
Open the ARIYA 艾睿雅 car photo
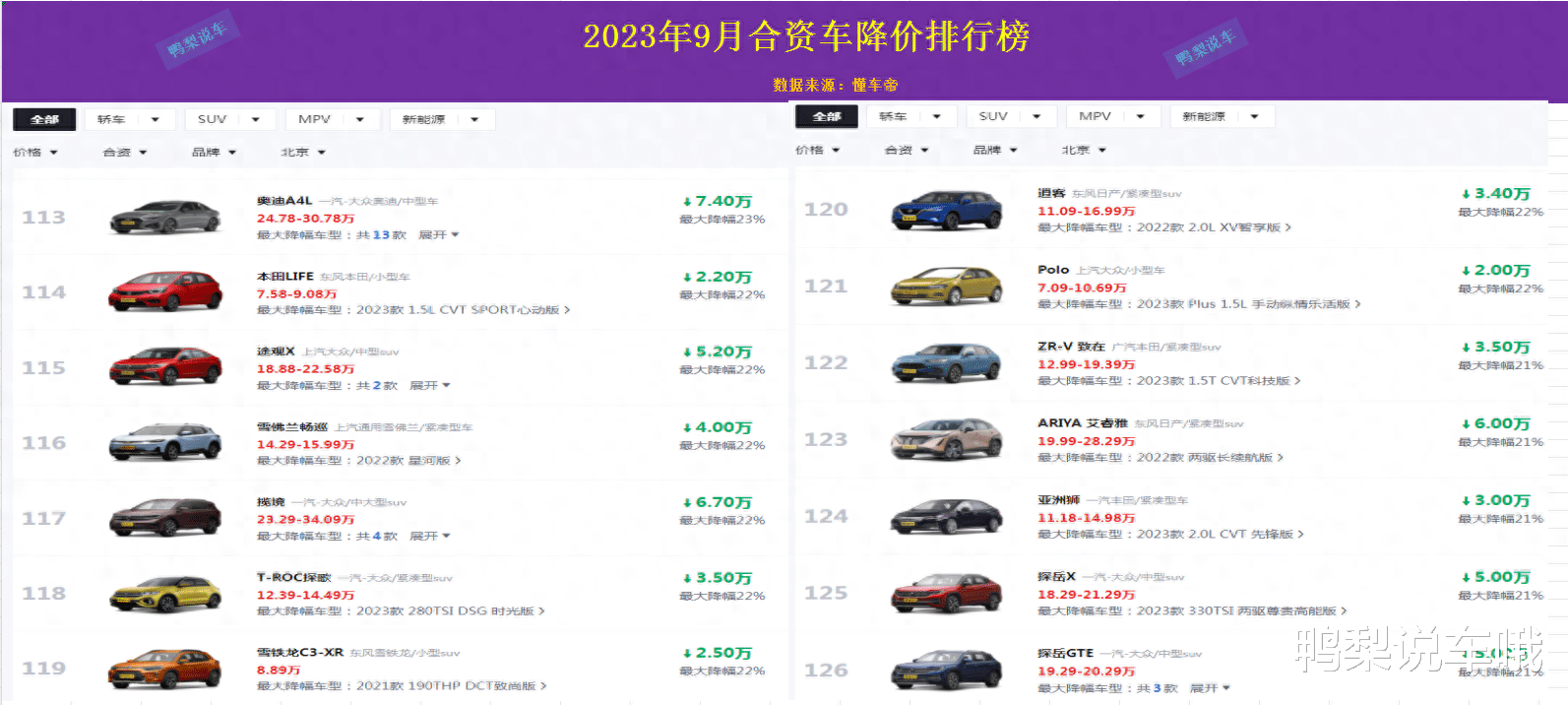coord(947,440)
